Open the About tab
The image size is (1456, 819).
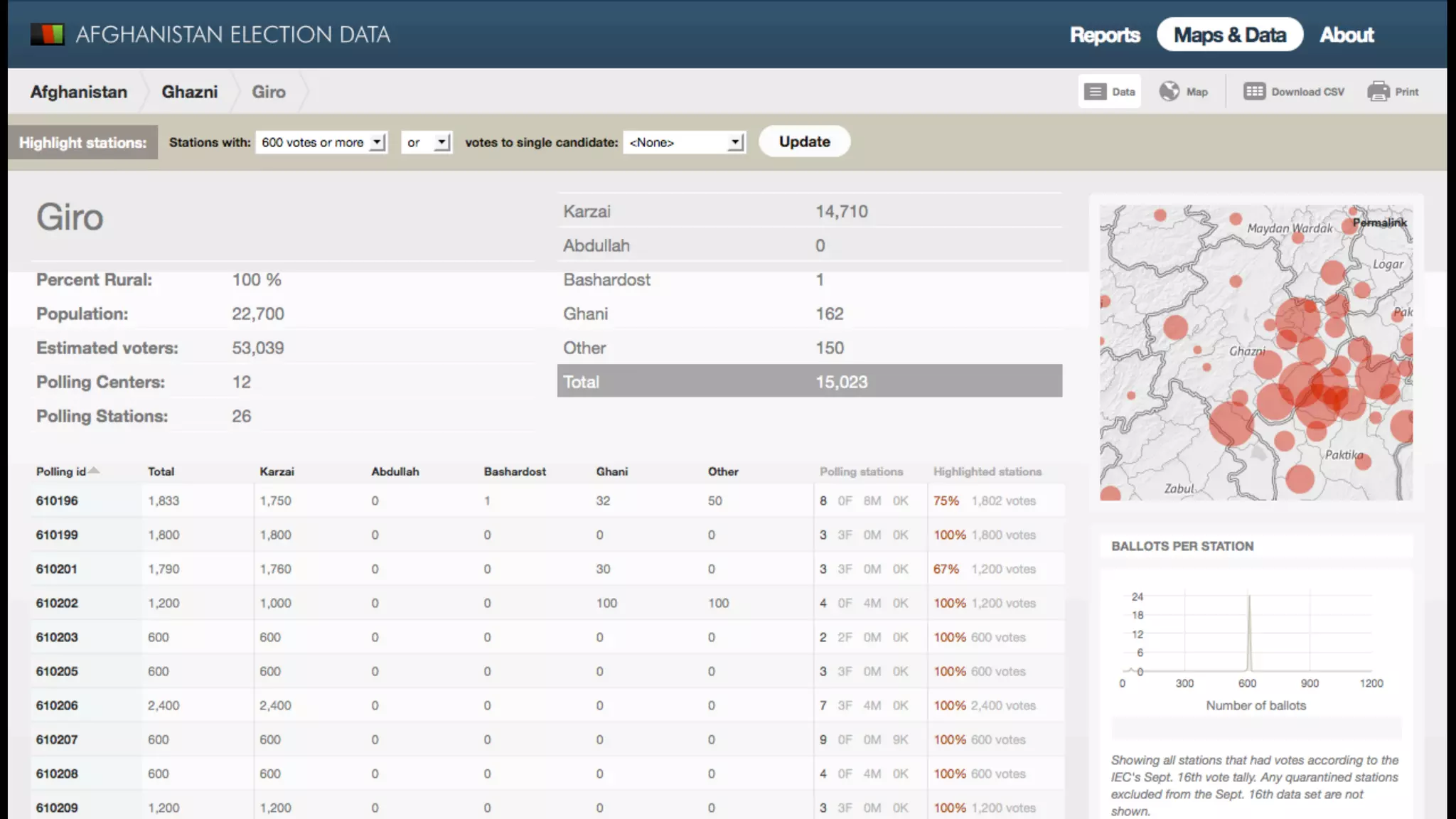[x=1347, y=35]
